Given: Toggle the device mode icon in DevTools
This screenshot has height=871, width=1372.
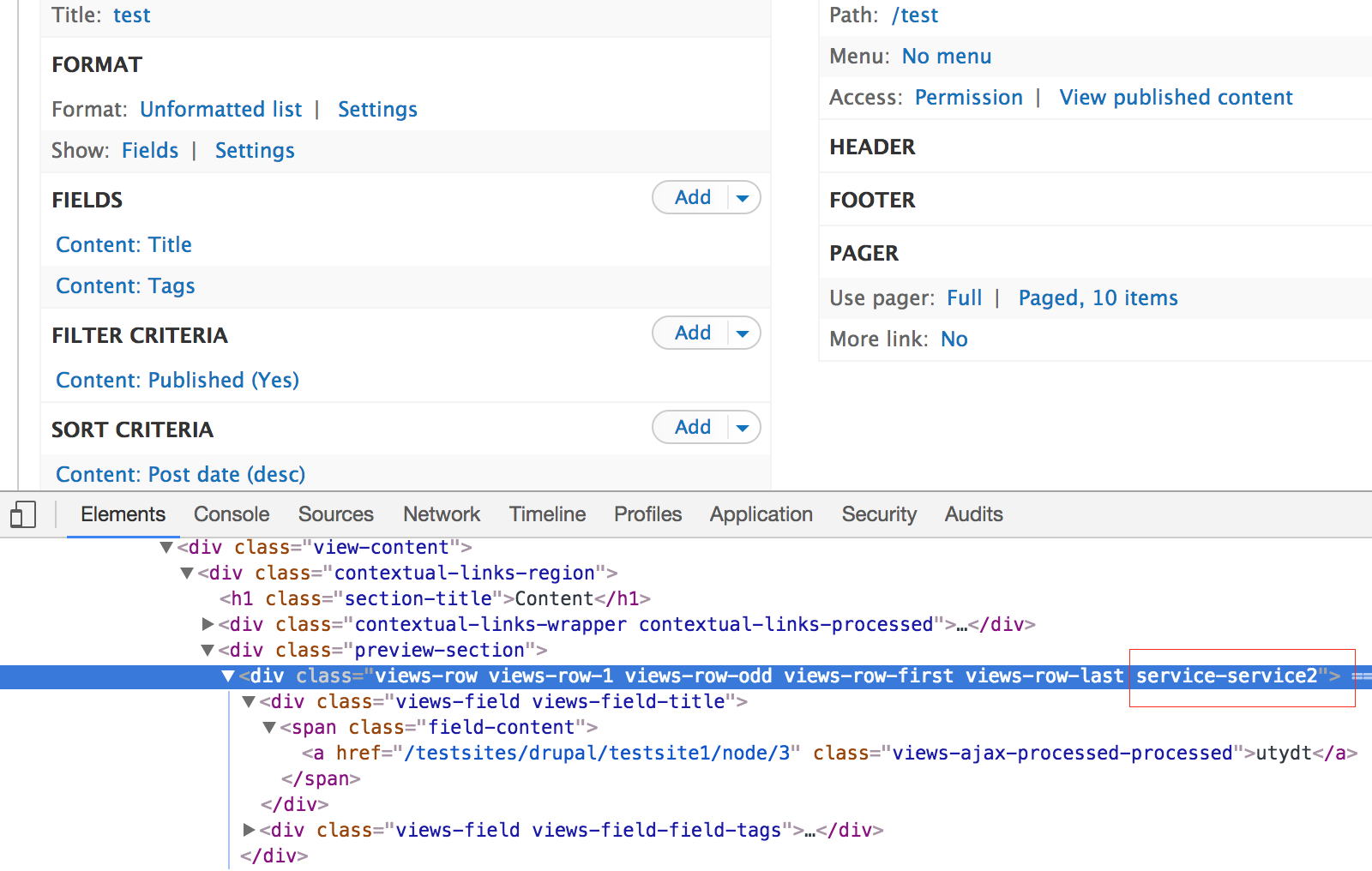Looking at the screenshot, I should click(22, 514).
